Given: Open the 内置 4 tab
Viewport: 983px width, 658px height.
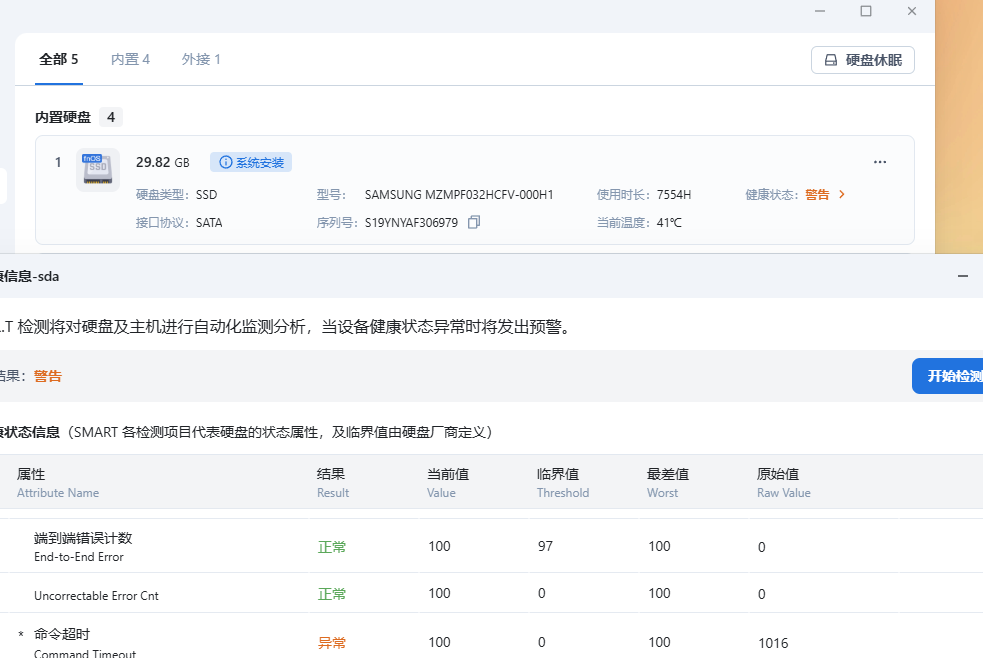Looking at the screenshot, I should (x=130, y=60).
